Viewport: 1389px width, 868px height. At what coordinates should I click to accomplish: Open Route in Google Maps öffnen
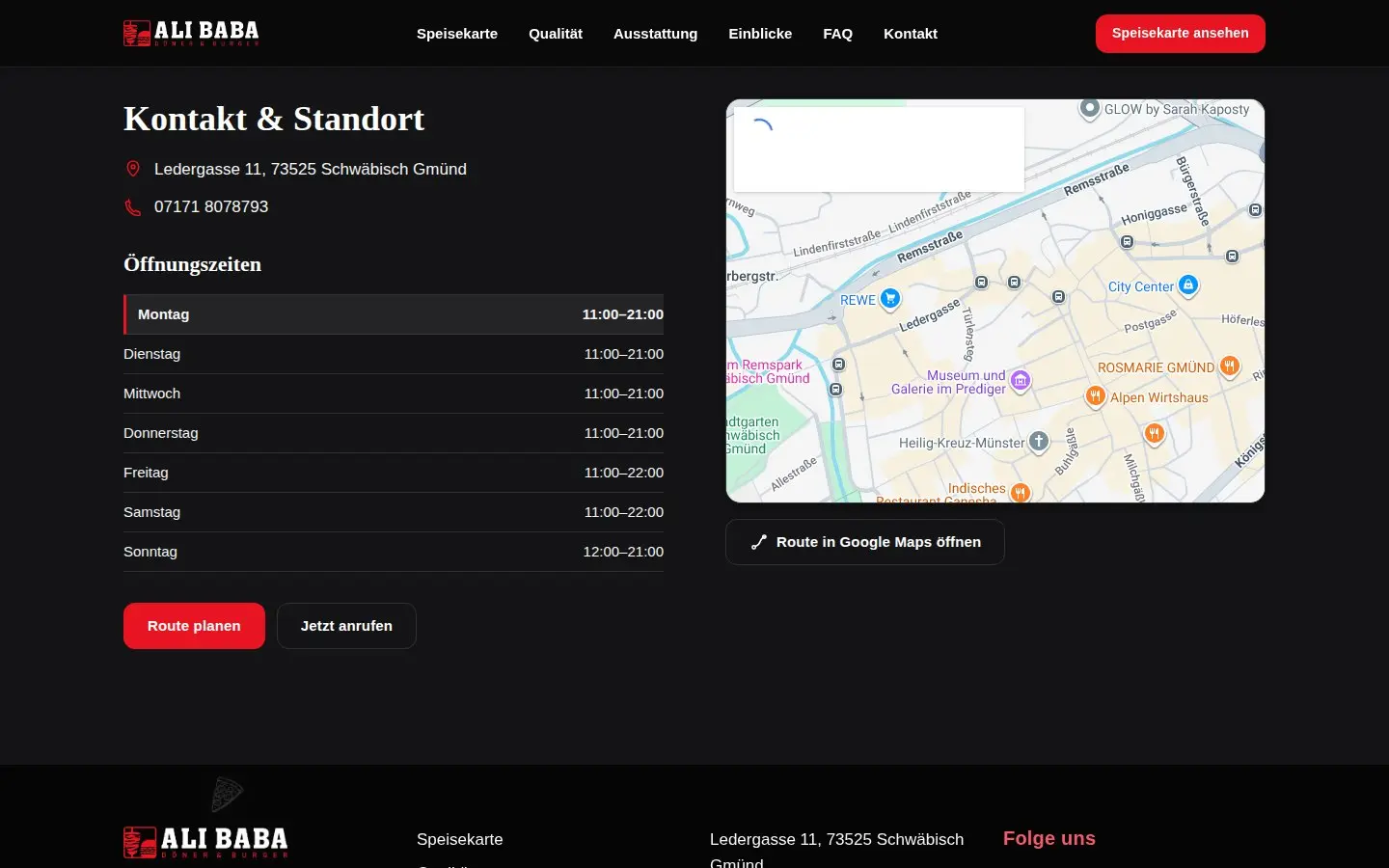[x=865, y=542]
